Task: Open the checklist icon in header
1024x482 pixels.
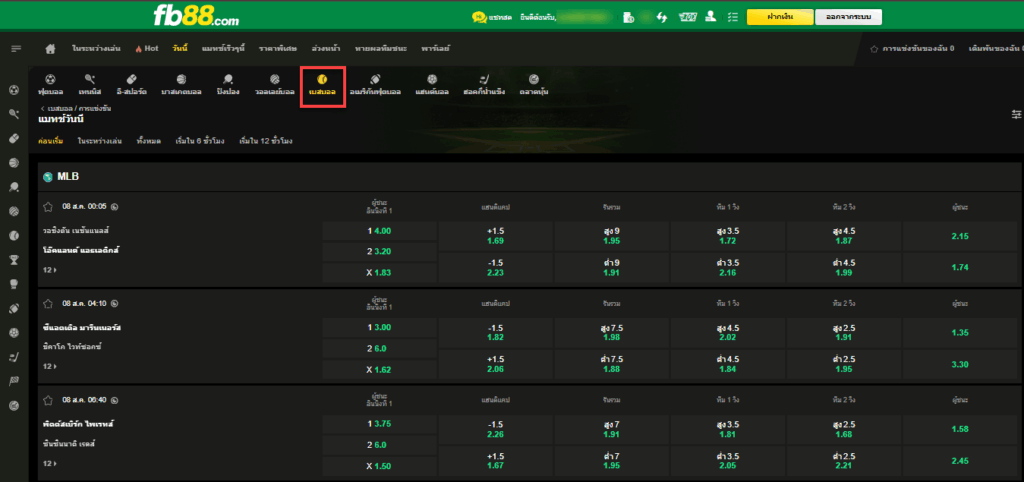Action: pos(732,18)
